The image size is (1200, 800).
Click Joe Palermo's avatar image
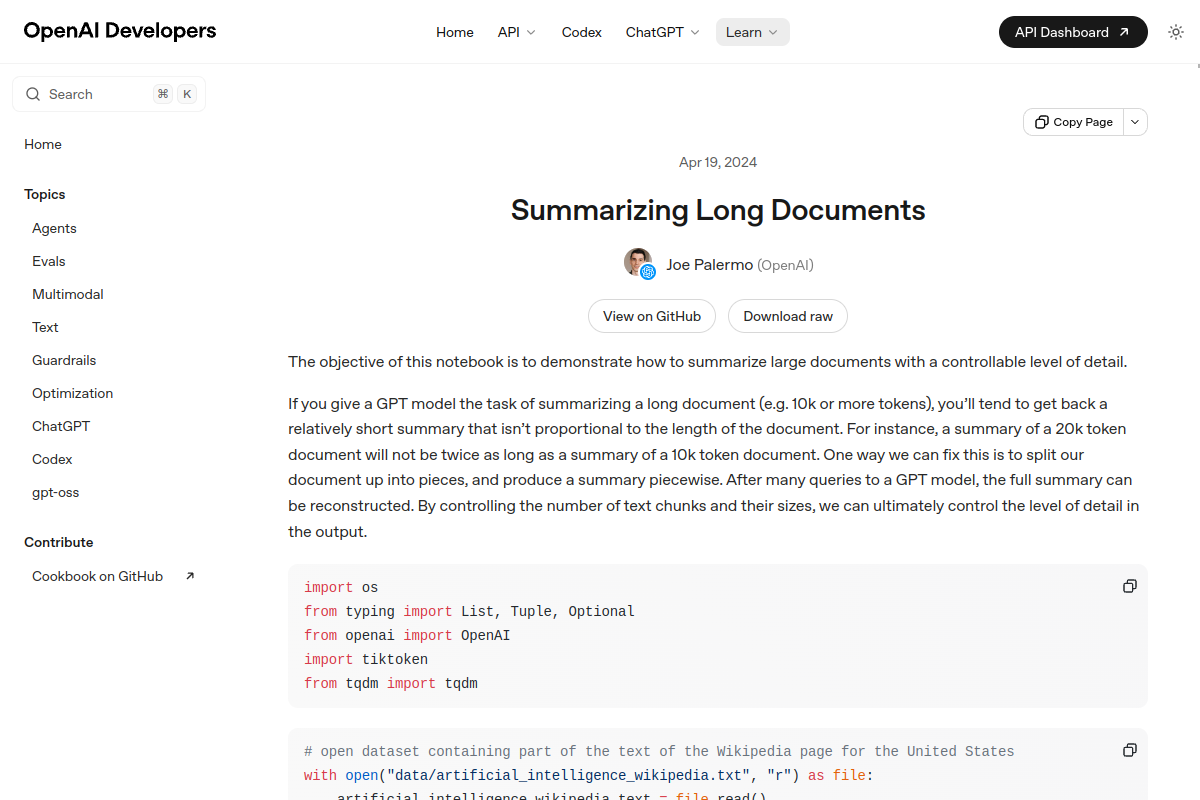click(638, 263)
